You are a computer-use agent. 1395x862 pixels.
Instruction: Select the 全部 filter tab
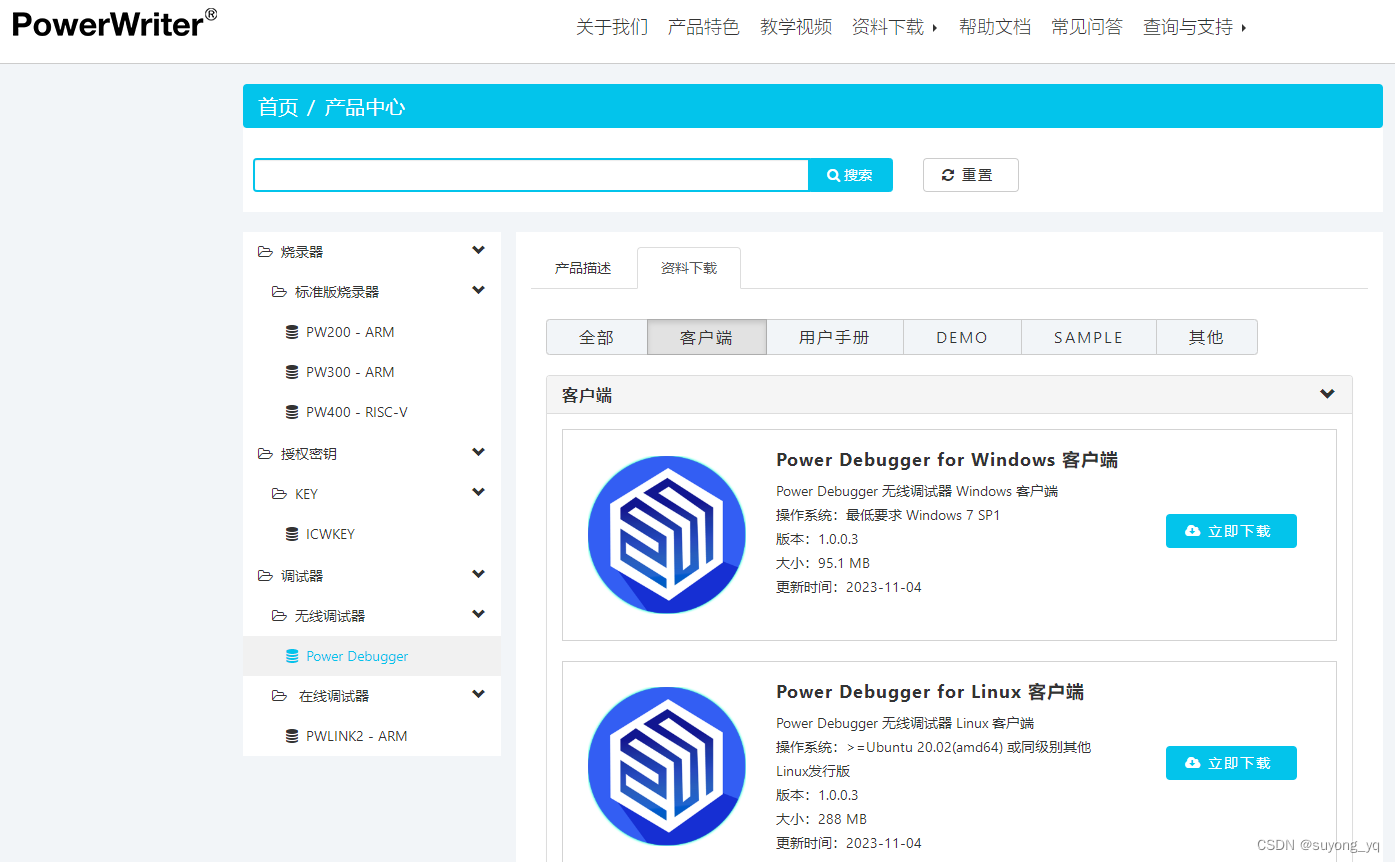[597, 338]
